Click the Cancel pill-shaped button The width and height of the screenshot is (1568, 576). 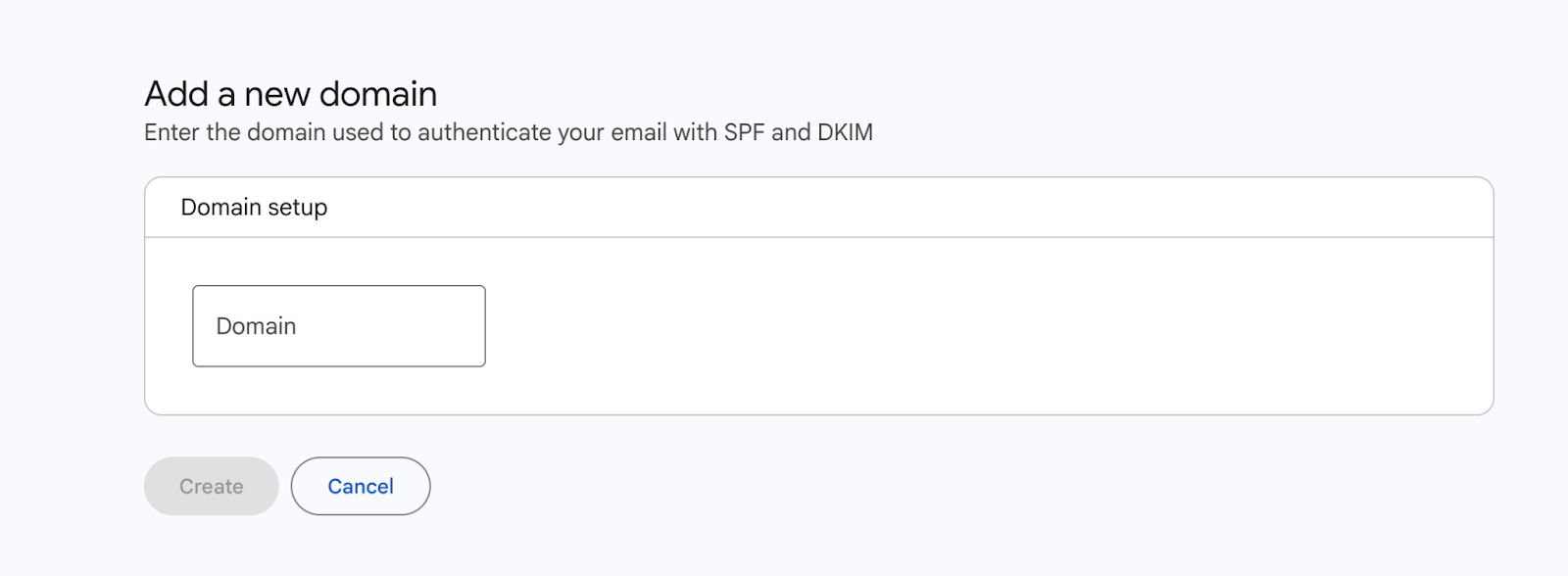pyautogui.click(x=361, y=486)
